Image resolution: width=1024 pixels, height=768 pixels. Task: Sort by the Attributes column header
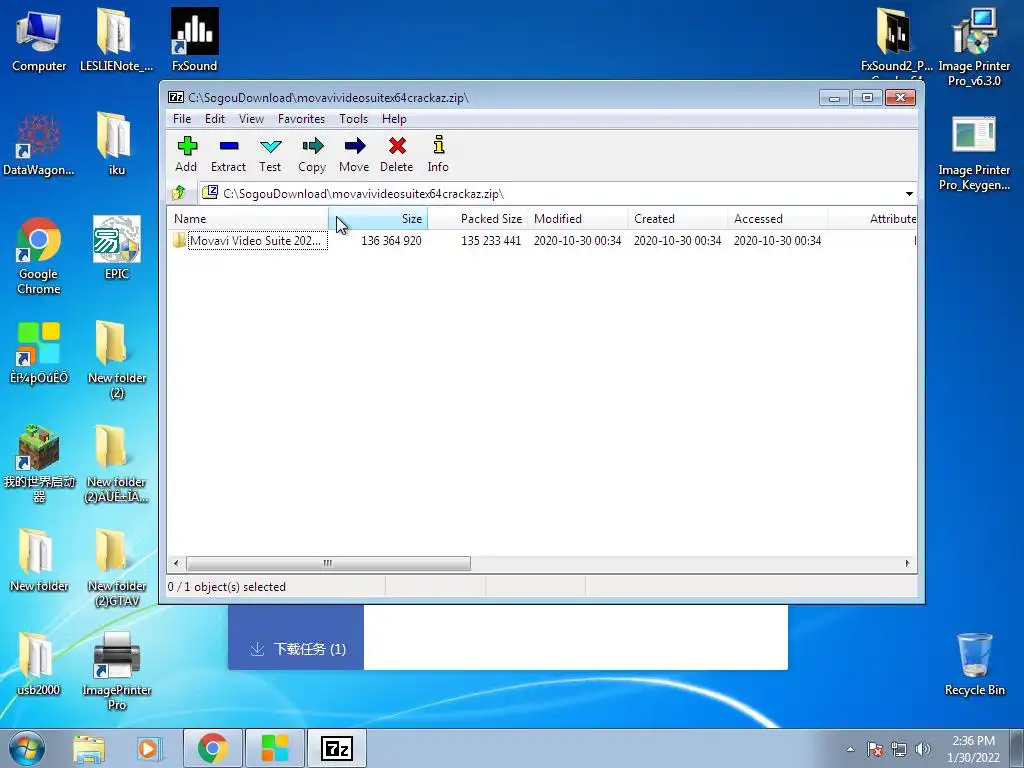click(x=872, y=219)
